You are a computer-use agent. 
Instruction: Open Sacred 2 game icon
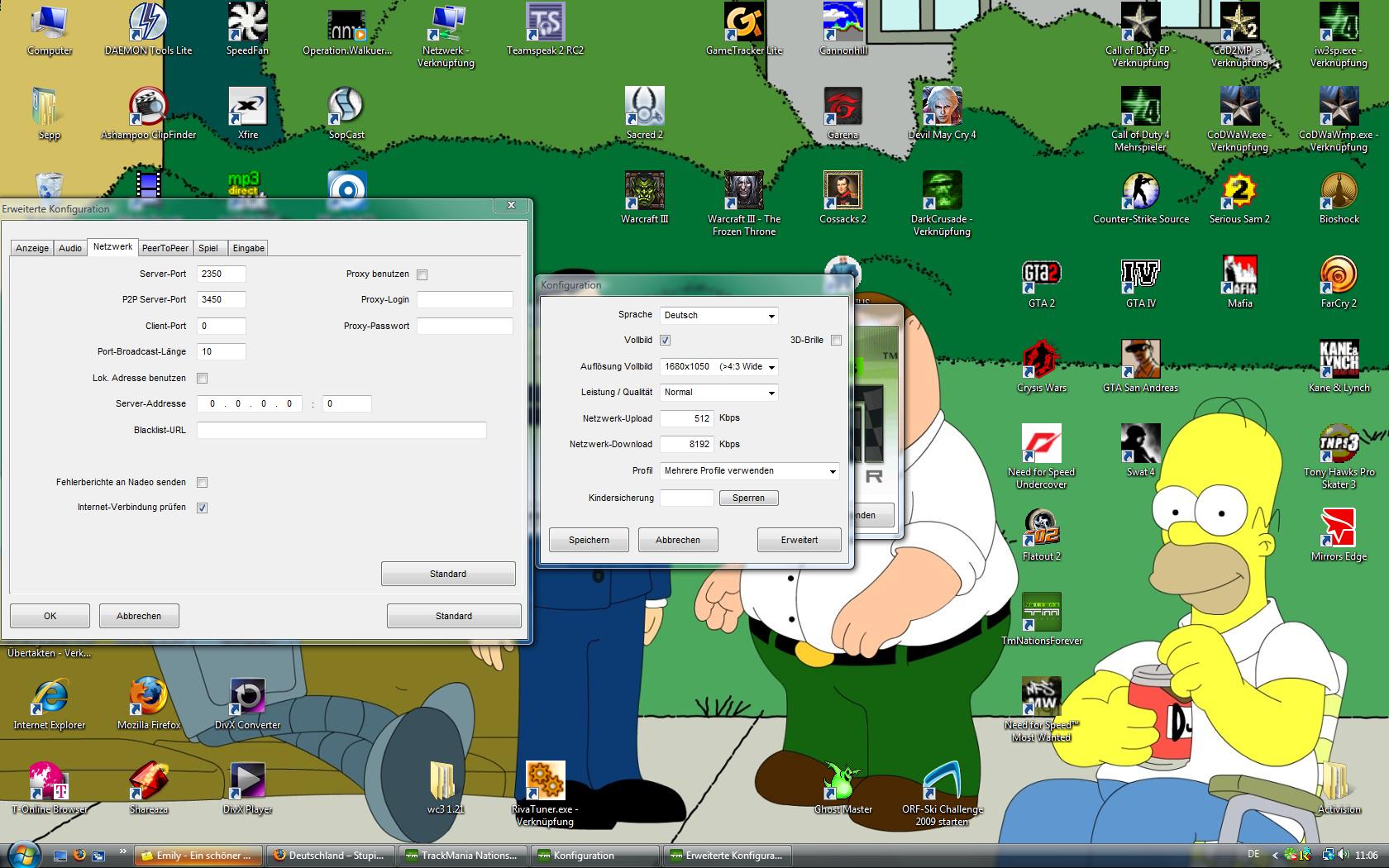pyautogui.click(x=645, y=114)
